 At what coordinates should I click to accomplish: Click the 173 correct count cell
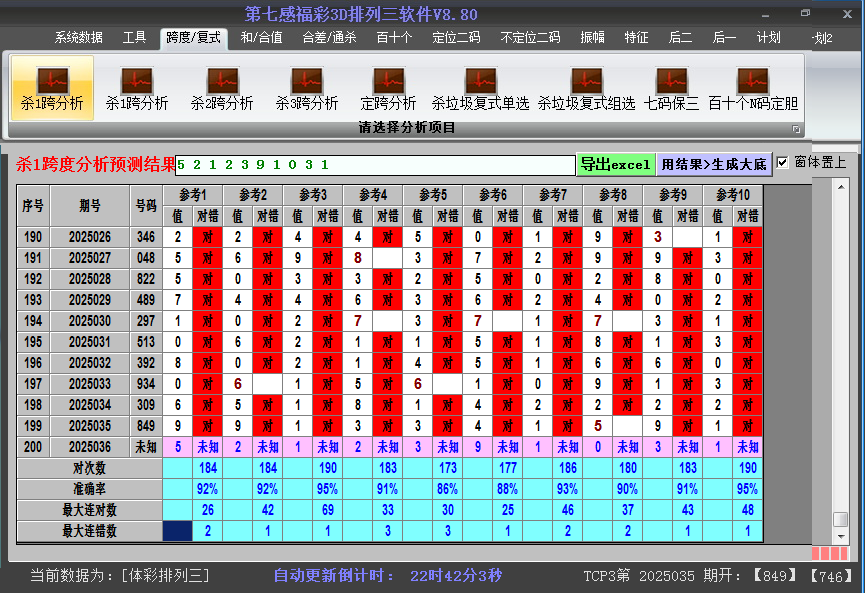coord(447,468)
